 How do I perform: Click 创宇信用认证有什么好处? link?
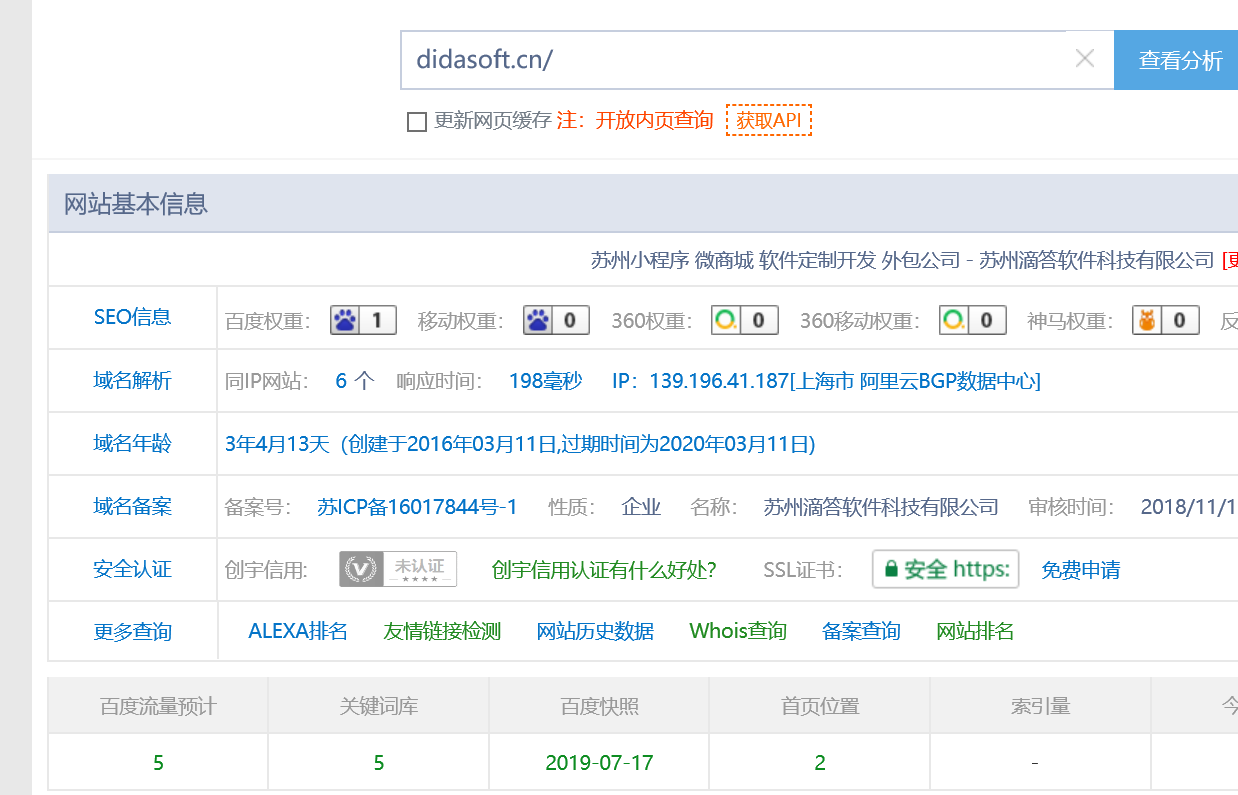point(604,570)
